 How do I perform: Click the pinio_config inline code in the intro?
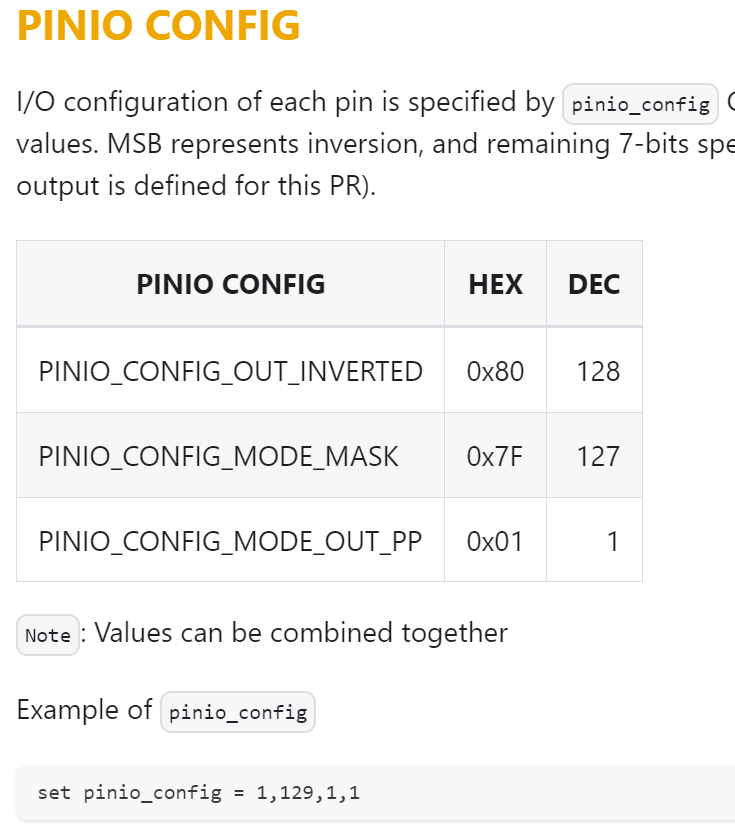click(x=640, y=104)
